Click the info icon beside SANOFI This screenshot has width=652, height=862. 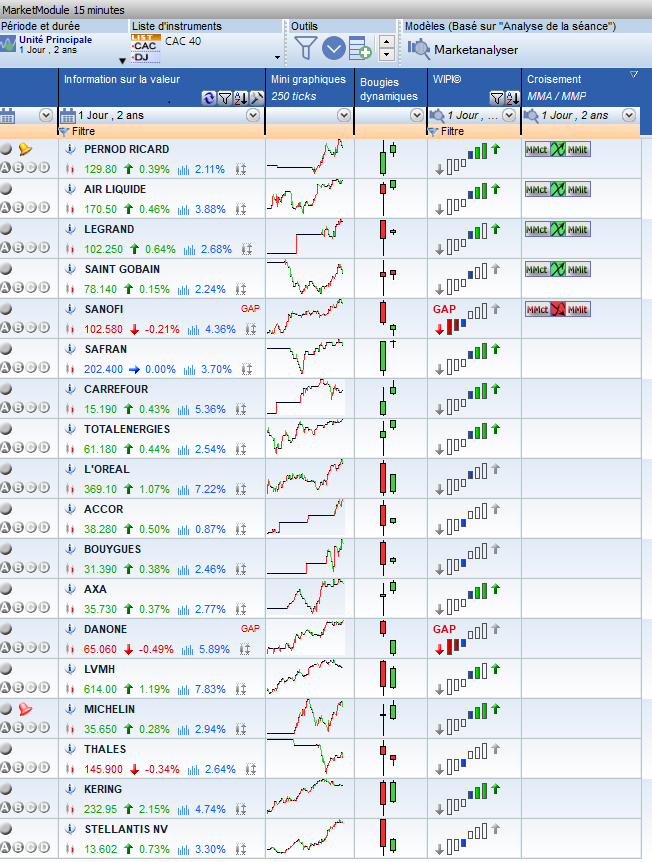click(x=70, y=309)
